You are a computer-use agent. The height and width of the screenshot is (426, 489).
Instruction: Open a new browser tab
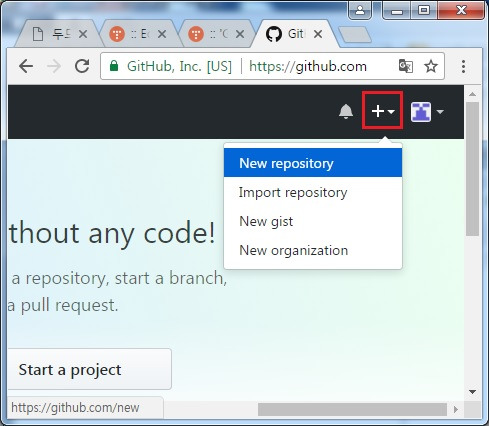355,35
